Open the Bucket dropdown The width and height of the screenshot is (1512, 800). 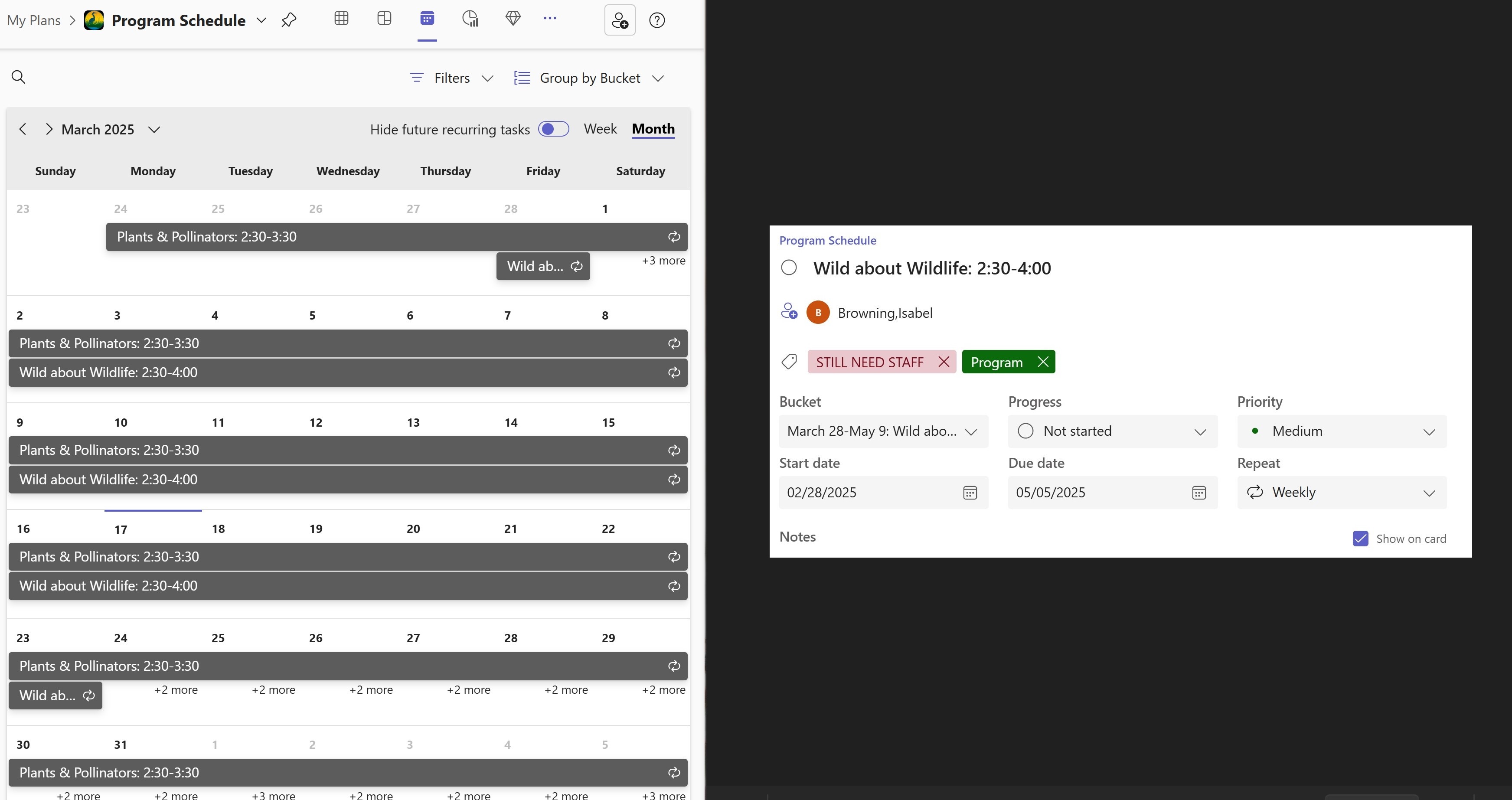point(883,431)
